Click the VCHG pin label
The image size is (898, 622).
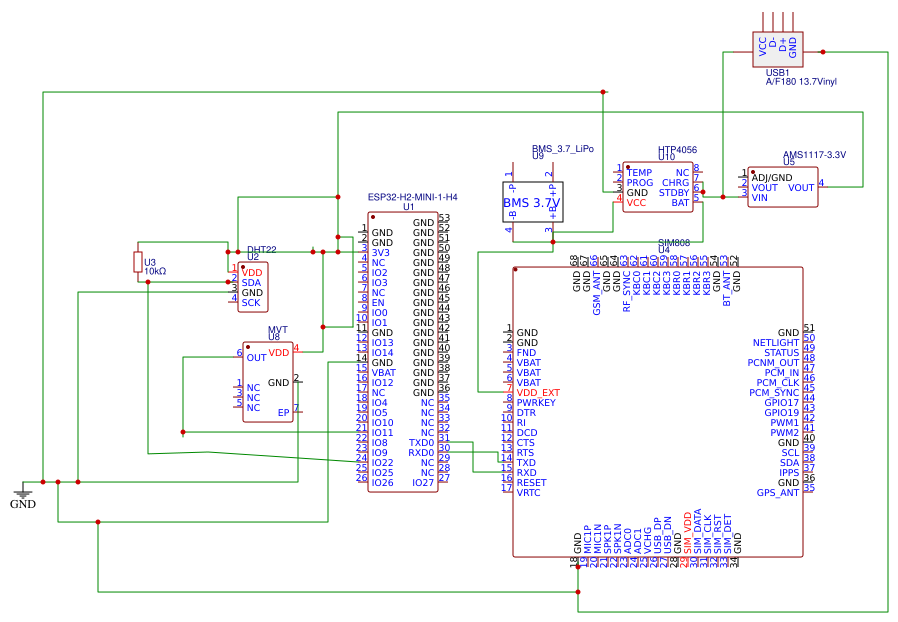tap(647, 540)
